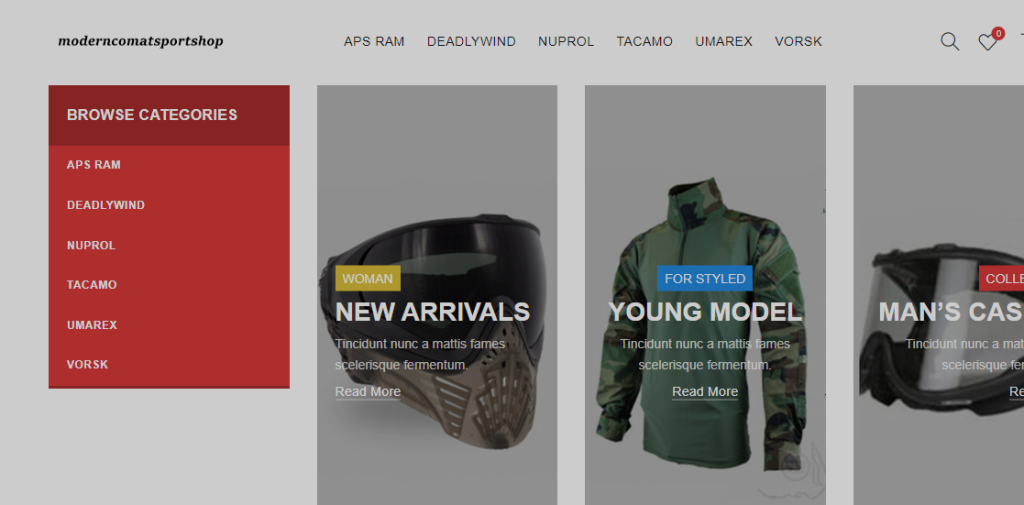Select NUPROL from Browse Categories list
1024x505 pixels.
pyautogui.click(x=91, y=246)
